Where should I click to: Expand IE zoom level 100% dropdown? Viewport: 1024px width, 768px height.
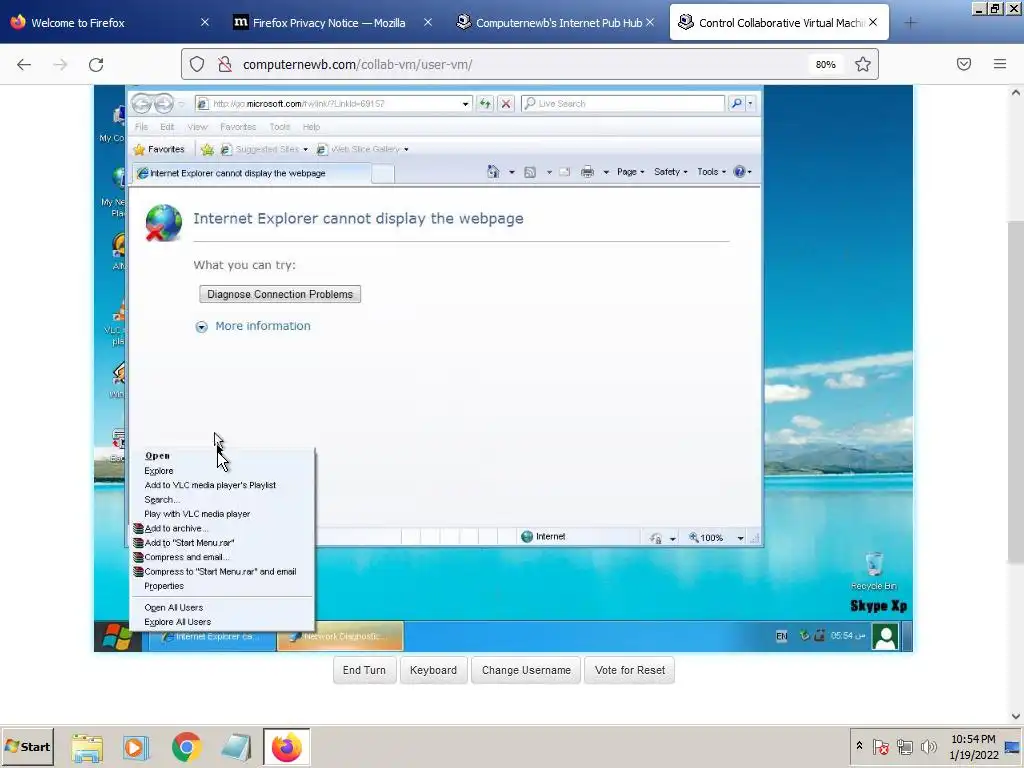click(740, 538)
